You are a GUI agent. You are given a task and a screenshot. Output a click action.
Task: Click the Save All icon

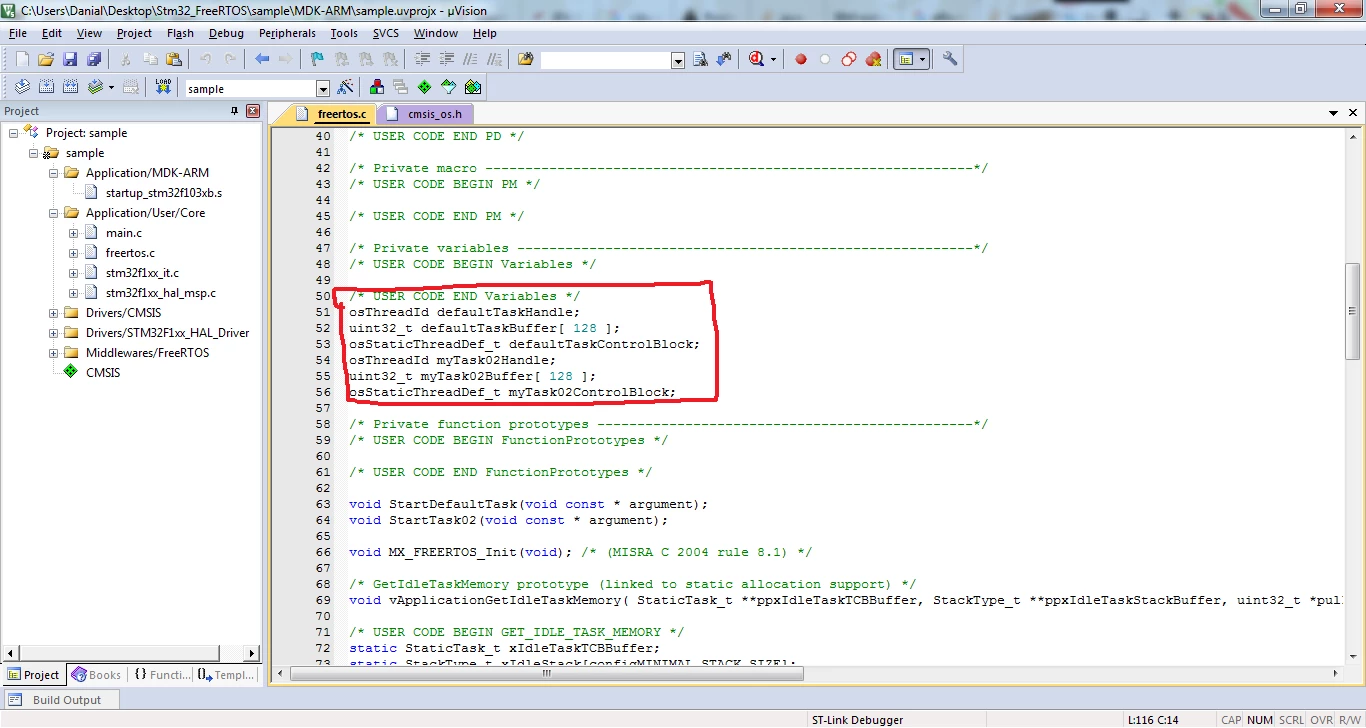click(94, 59)
